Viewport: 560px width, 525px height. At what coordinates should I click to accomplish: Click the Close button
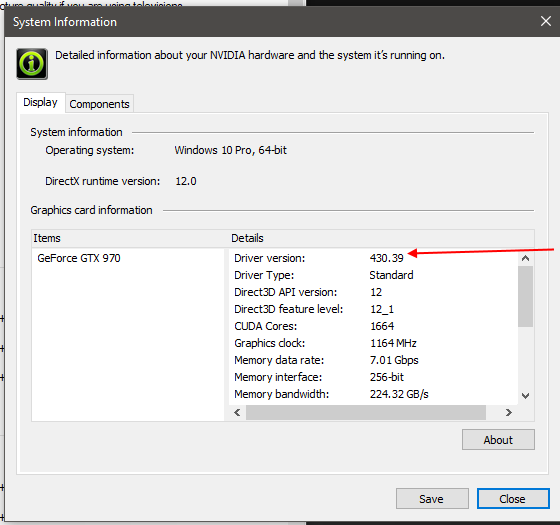[513, 499]
